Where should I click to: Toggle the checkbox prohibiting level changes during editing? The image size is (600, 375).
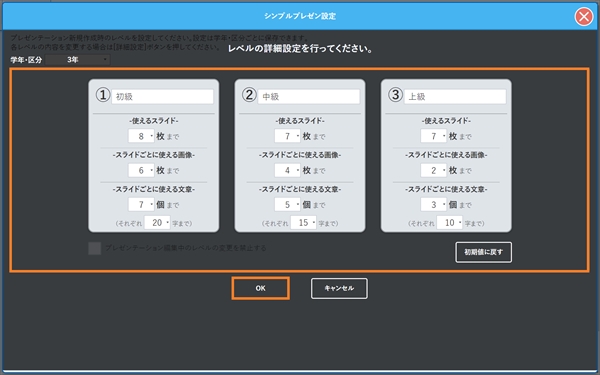click(95, 248)
